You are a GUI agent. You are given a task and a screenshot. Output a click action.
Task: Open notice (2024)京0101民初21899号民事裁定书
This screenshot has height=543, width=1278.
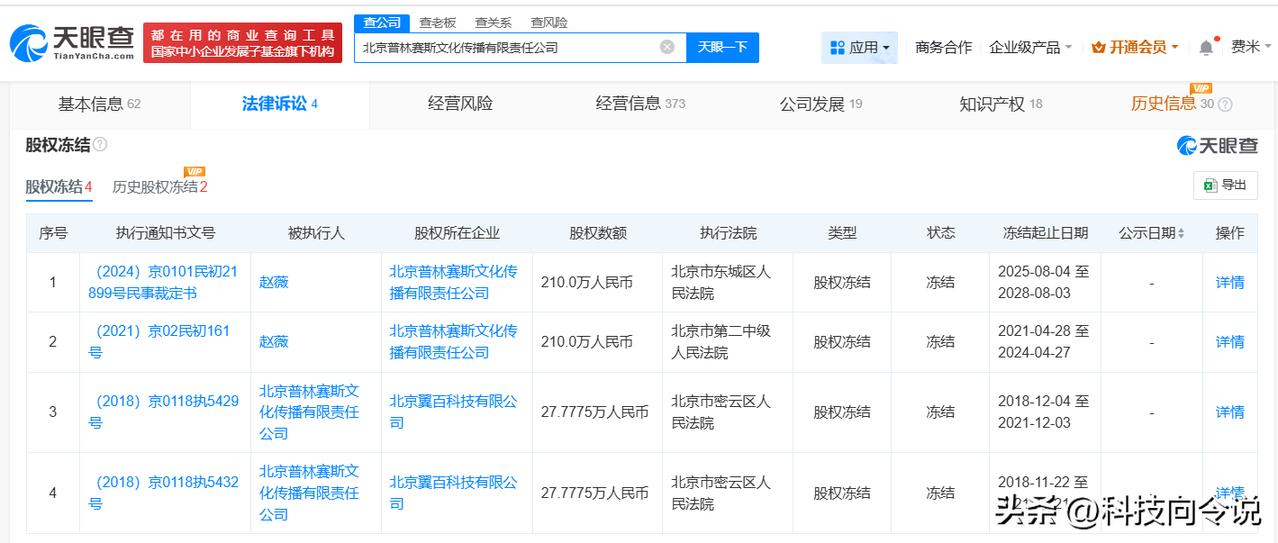point(162,282)
